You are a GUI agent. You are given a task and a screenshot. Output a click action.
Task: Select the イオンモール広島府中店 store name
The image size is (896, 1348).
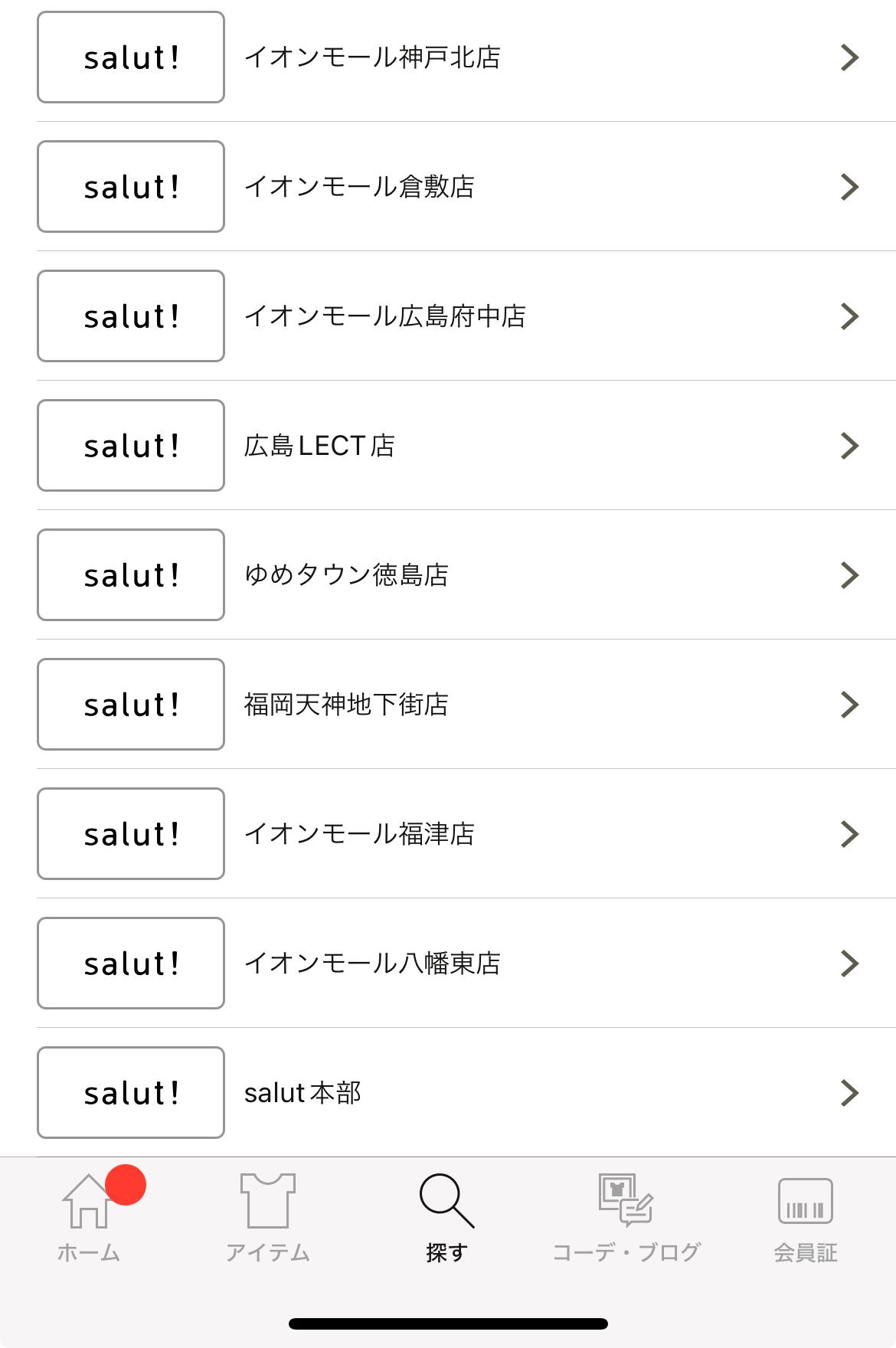pos(384,316)
